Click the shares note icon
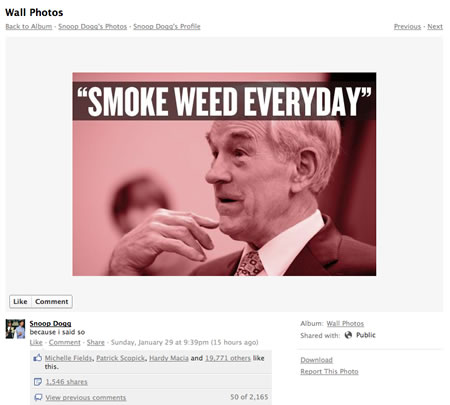Screen dimensions: 450x405 pyautogui.click(x=38, y=382)
